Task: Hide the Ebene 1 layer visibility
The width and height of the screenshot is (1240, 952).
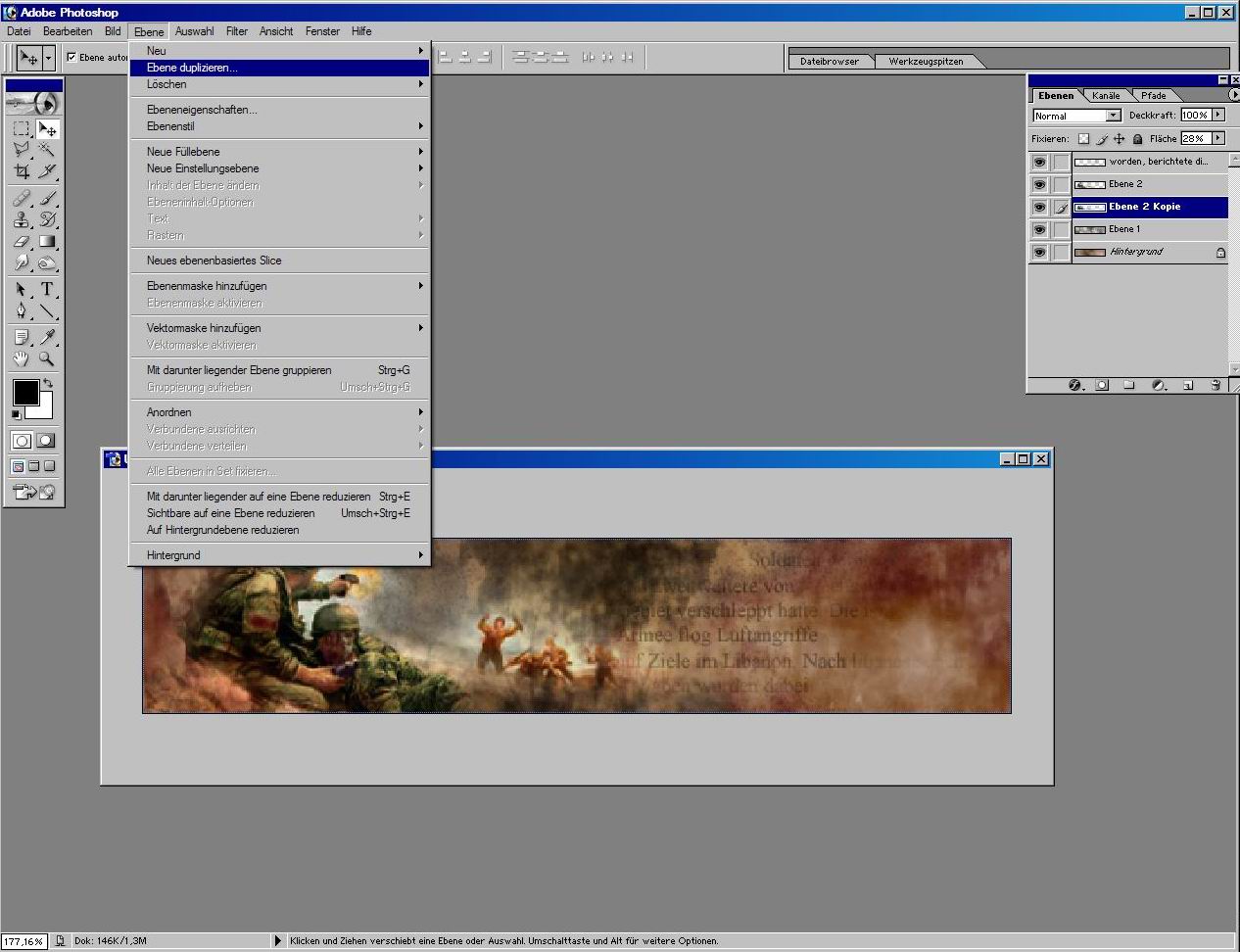Action: tap(1039, 229)
